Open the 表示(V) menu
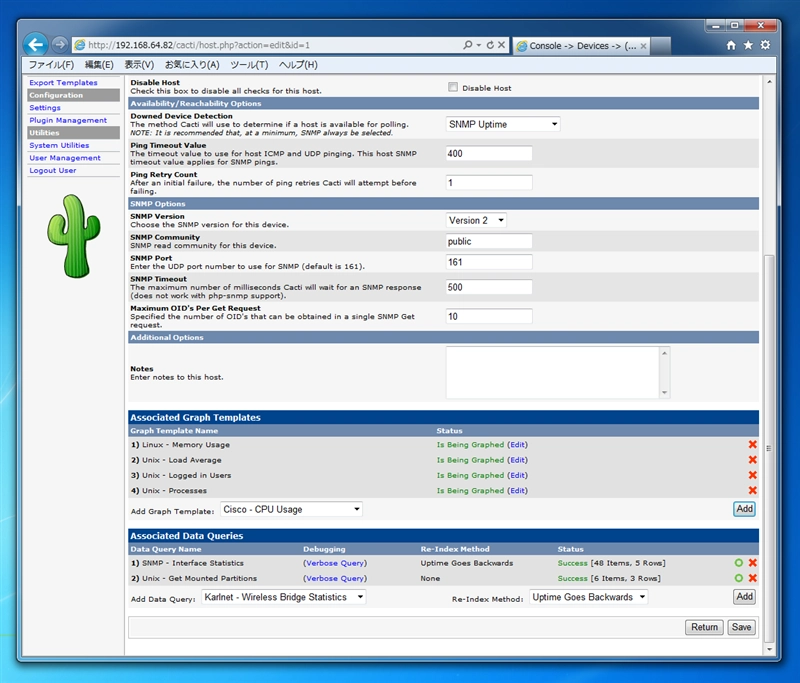 pyautogui.click(x=139, y=65)
